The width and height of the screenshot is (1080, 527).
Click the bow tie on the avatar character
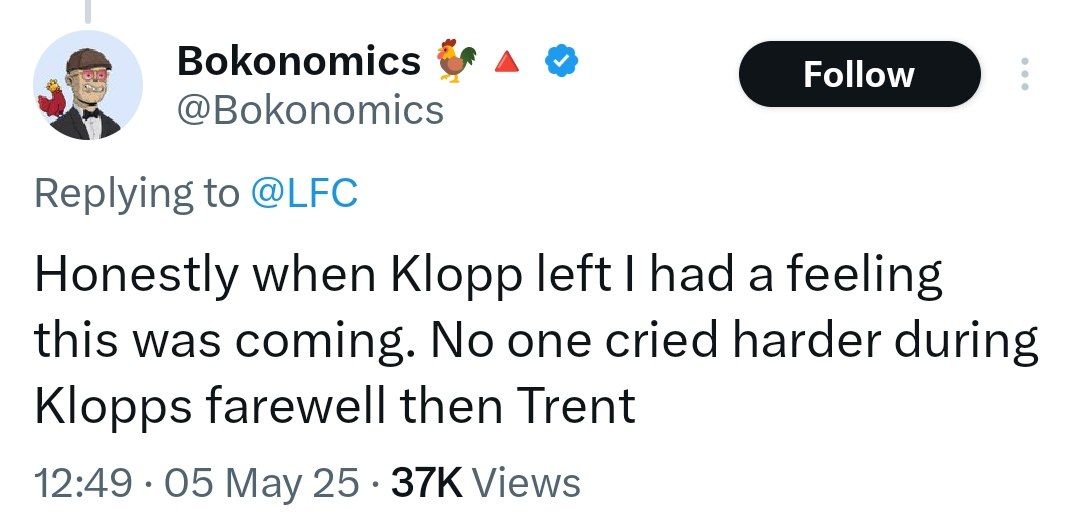click(x=92, y=114)
